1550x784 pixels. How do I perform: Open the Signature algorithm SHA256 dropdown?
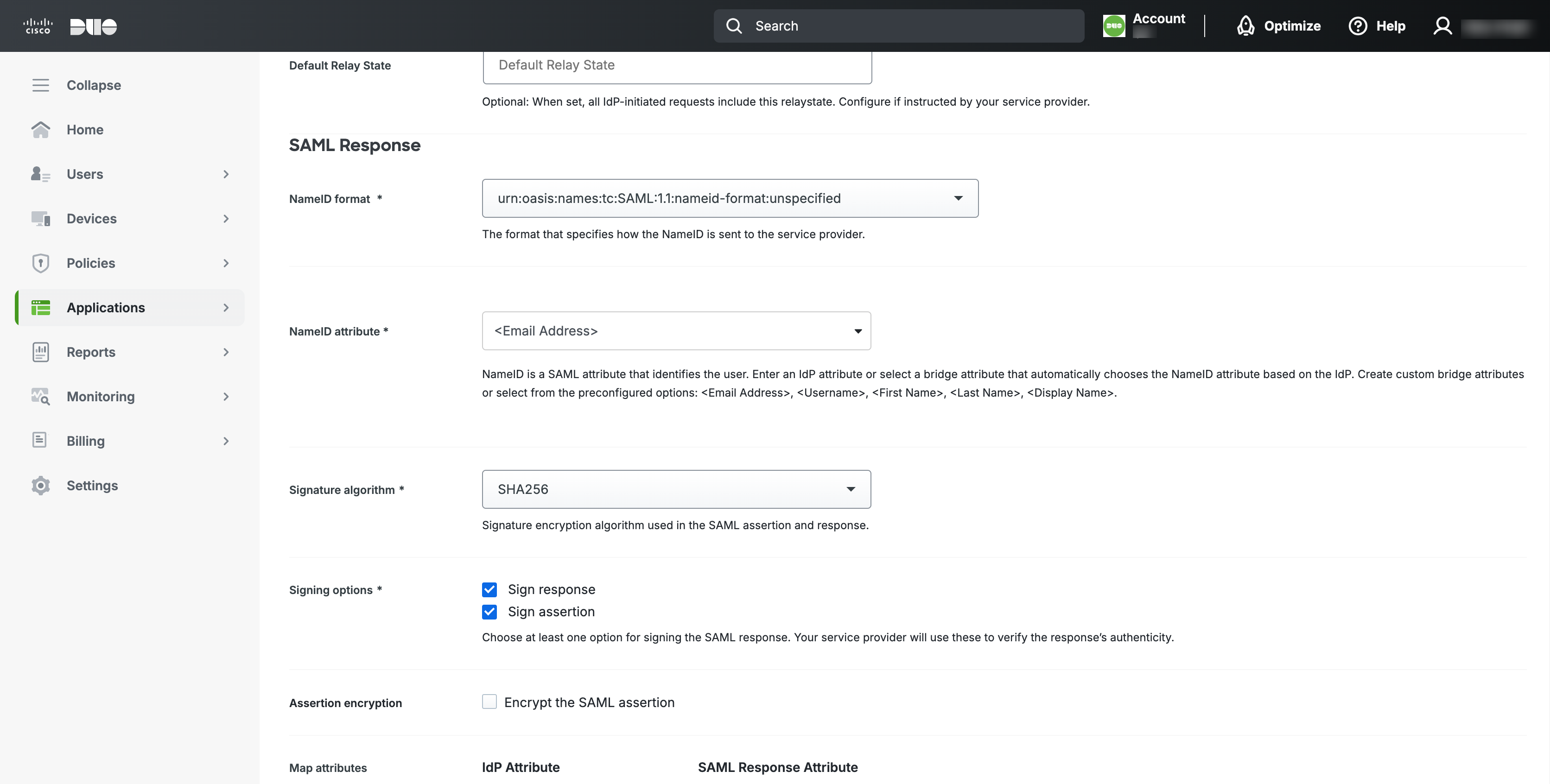676,489
